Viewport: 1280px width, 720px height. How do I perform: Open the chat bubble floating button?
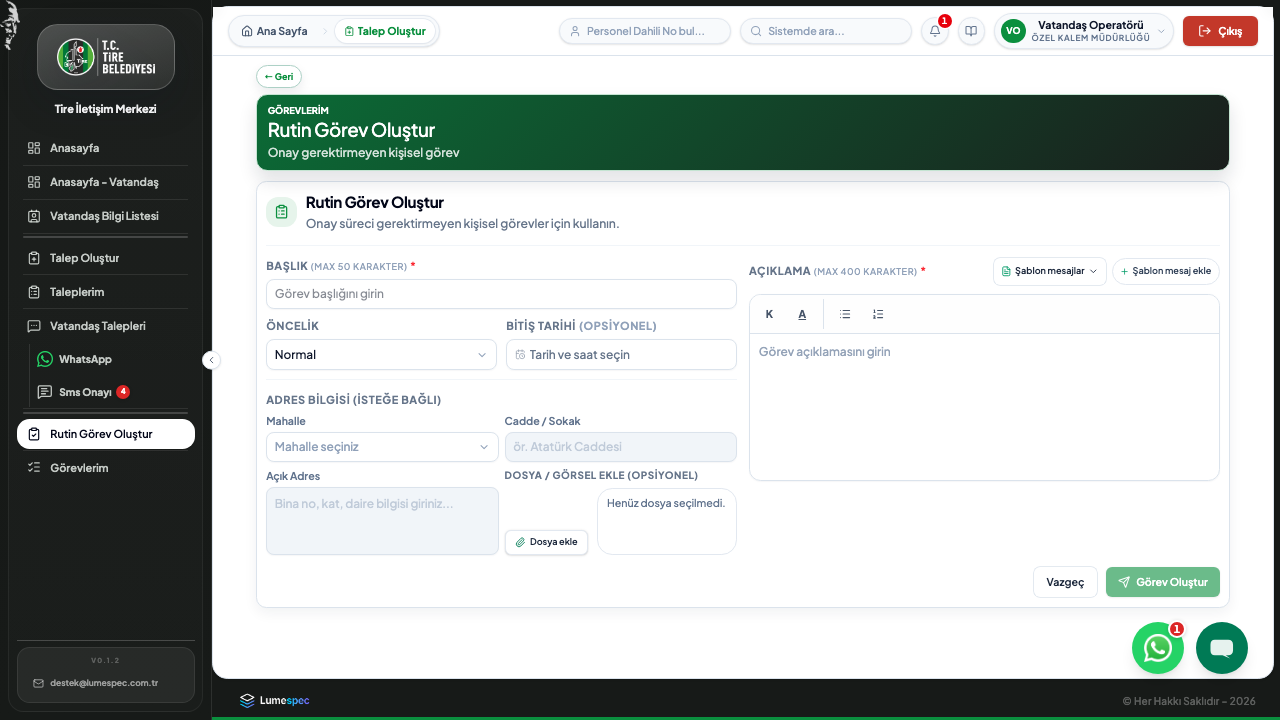(x=1222, y=648)
